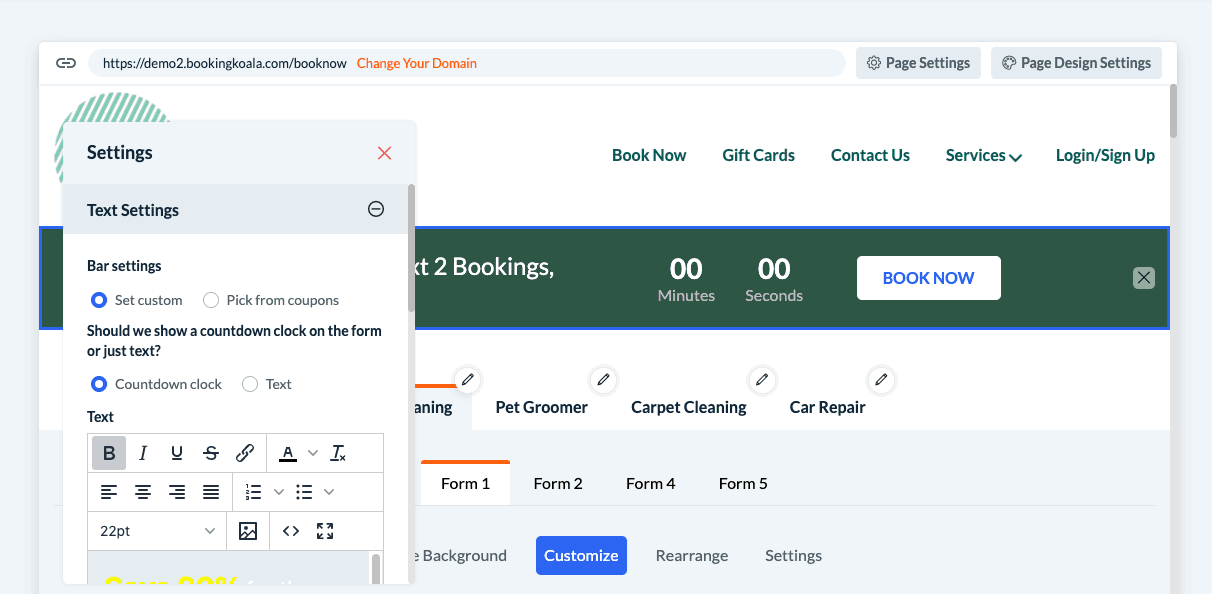This screenshot has height=594, width=1212.
Task: Open the 22pt font size dropdown
Action: [x=157, y=531]
